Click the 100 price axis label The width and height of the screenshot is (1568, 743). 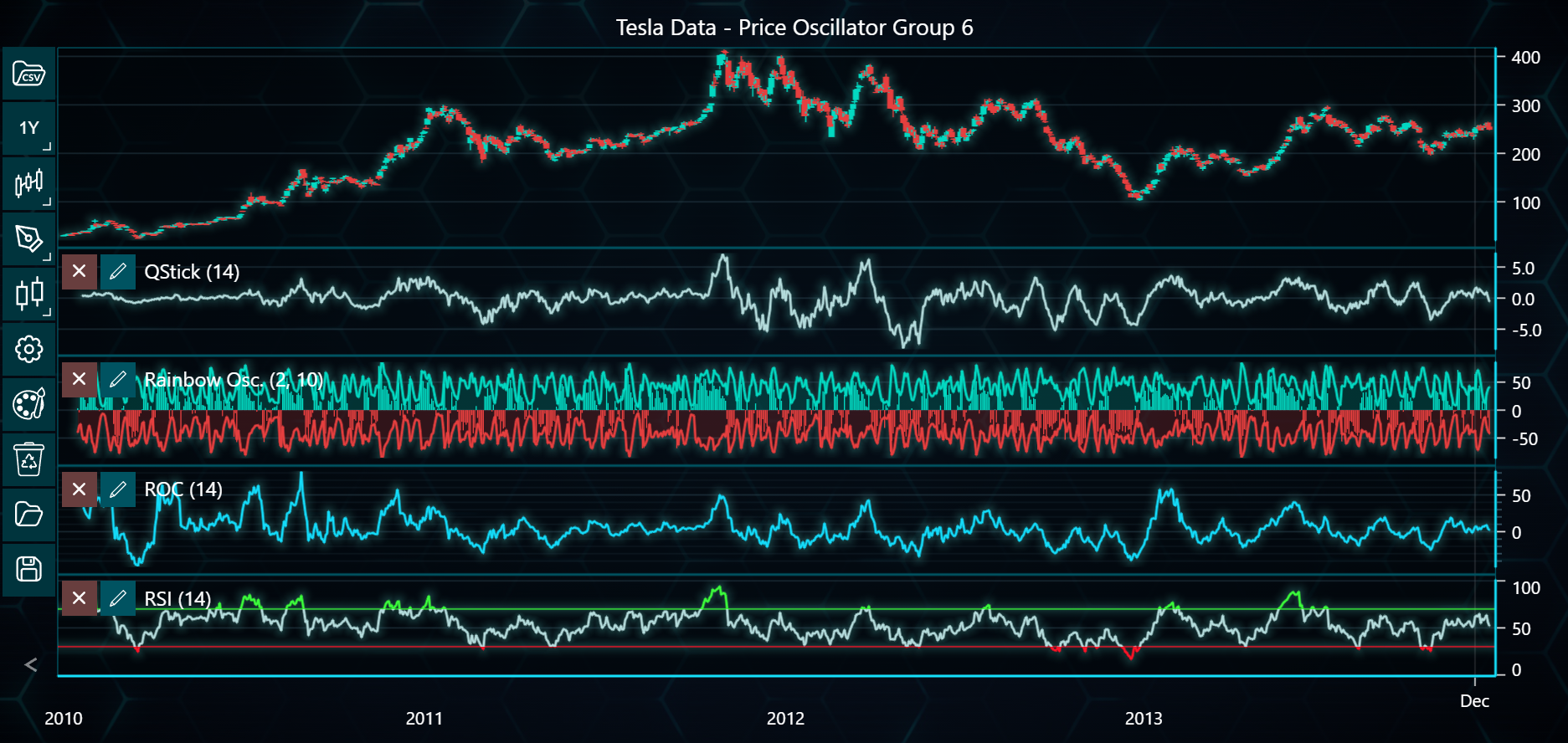coord(1526,203)
